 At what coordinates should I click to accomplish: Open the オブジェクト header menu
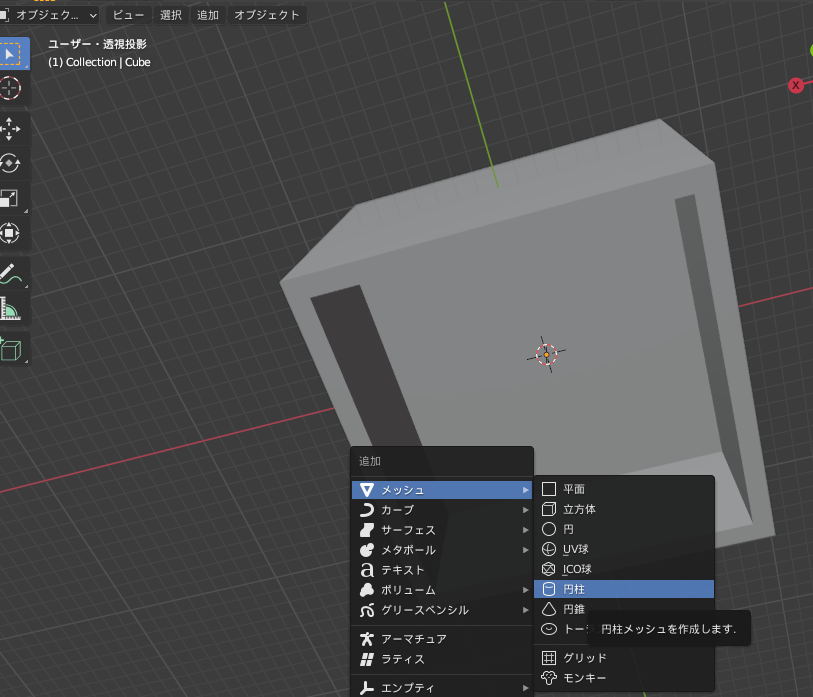[x=267, y=15]
